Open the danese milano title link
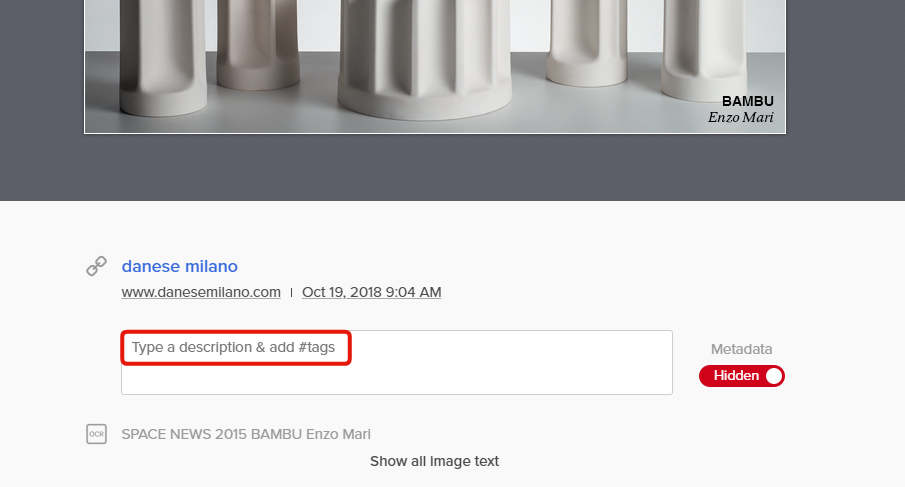 pyautogui.click(x=179, y=266)
